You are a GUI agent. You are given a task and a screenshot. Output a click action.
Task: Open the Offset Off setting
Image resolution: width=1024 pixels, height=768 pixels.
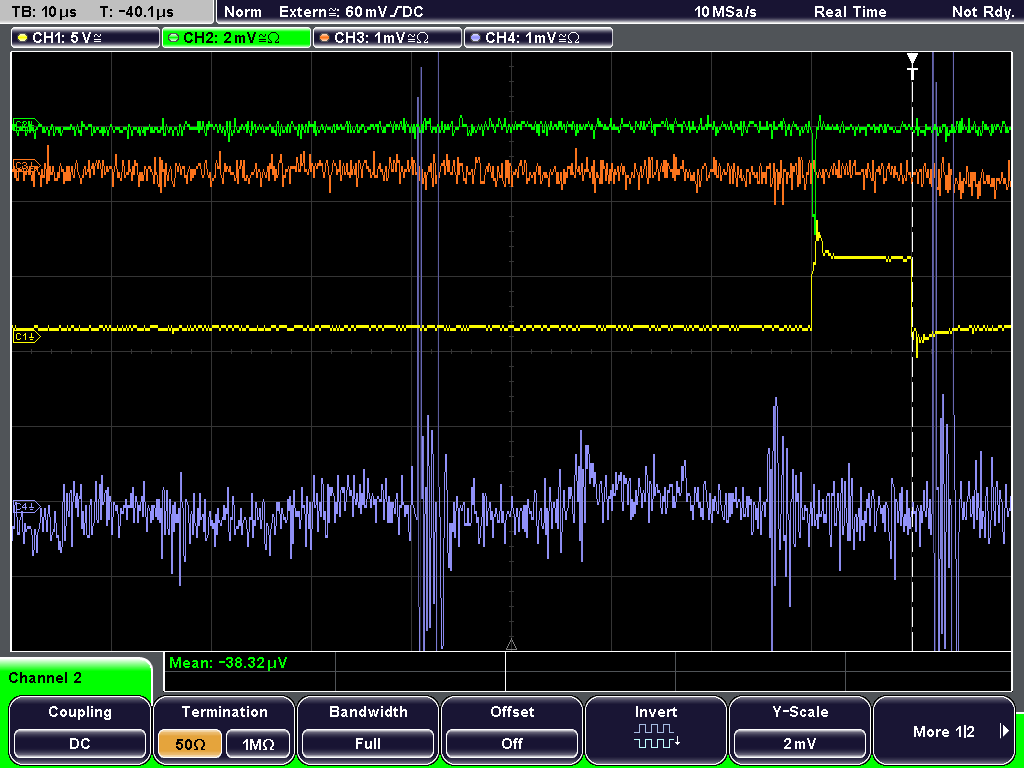(x=512, y=744)
